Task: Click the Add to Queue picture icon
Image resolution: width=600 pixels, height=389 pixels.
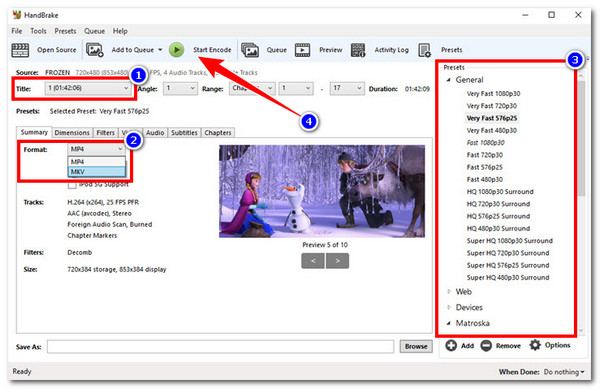Action: tap(95, 50)
